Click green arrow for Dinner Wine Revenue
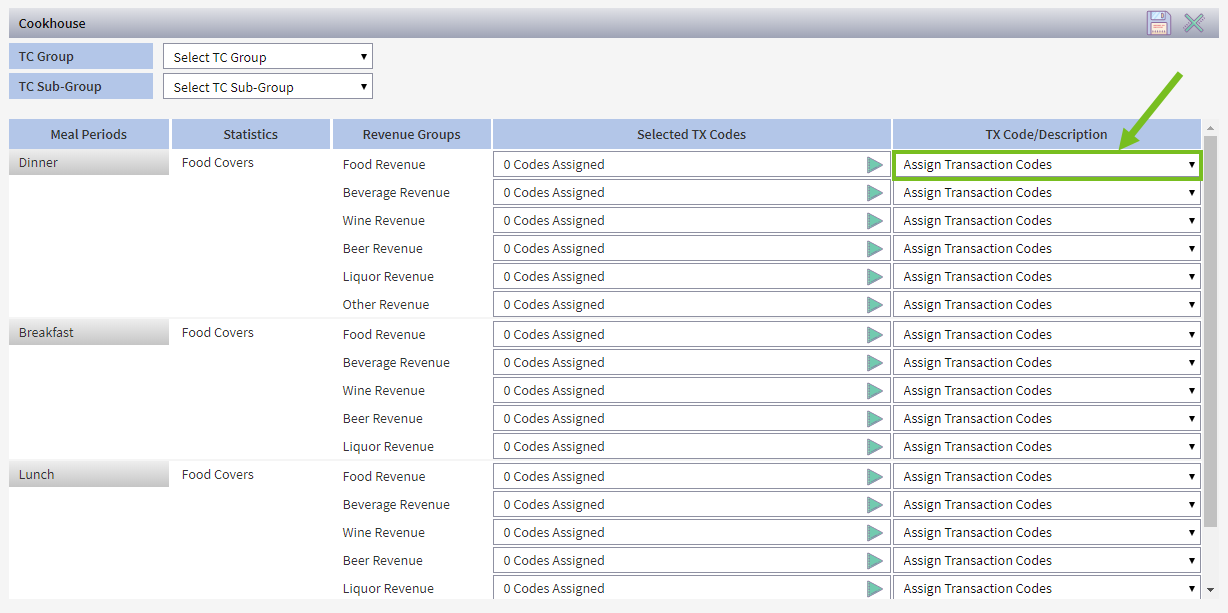The height and width of the screenshot is (613, 1228). pyautogui.click(x=875, y=221)
